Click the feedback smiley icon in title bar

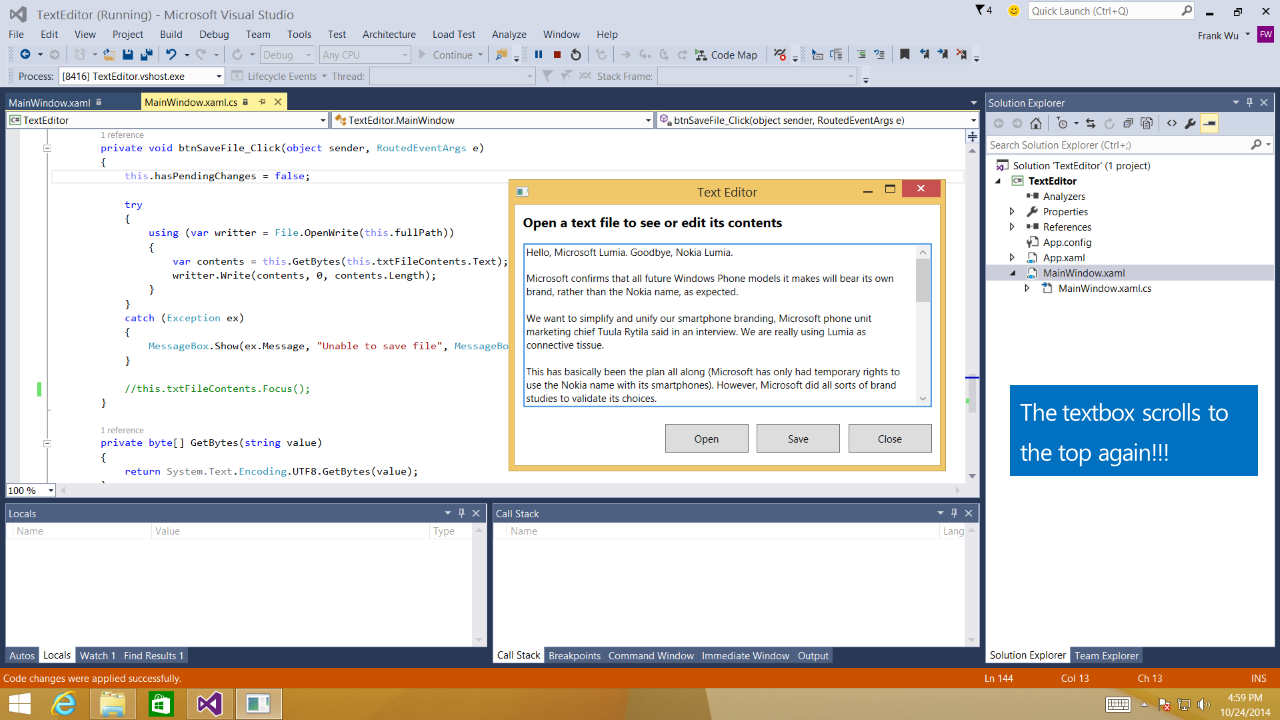click(x=1014, y=10)
